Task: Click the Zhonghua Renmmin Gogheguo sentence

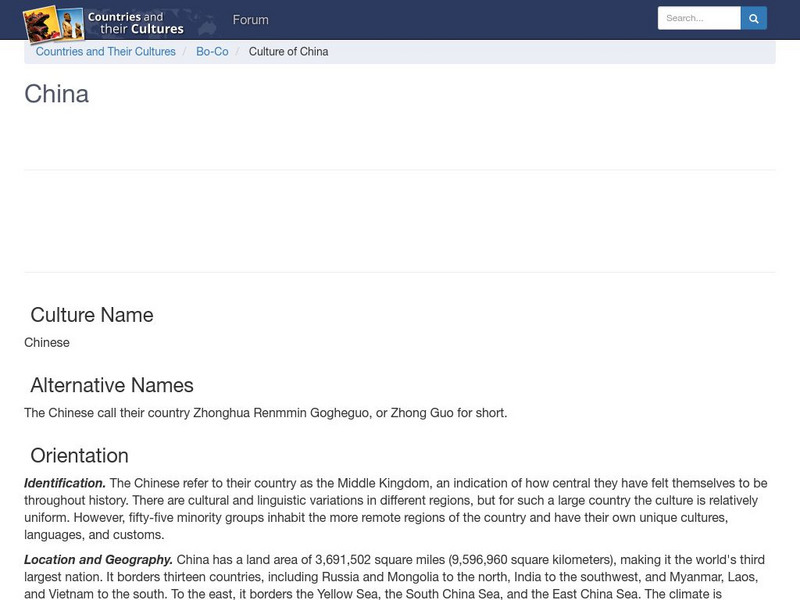Action: [266, 413]
